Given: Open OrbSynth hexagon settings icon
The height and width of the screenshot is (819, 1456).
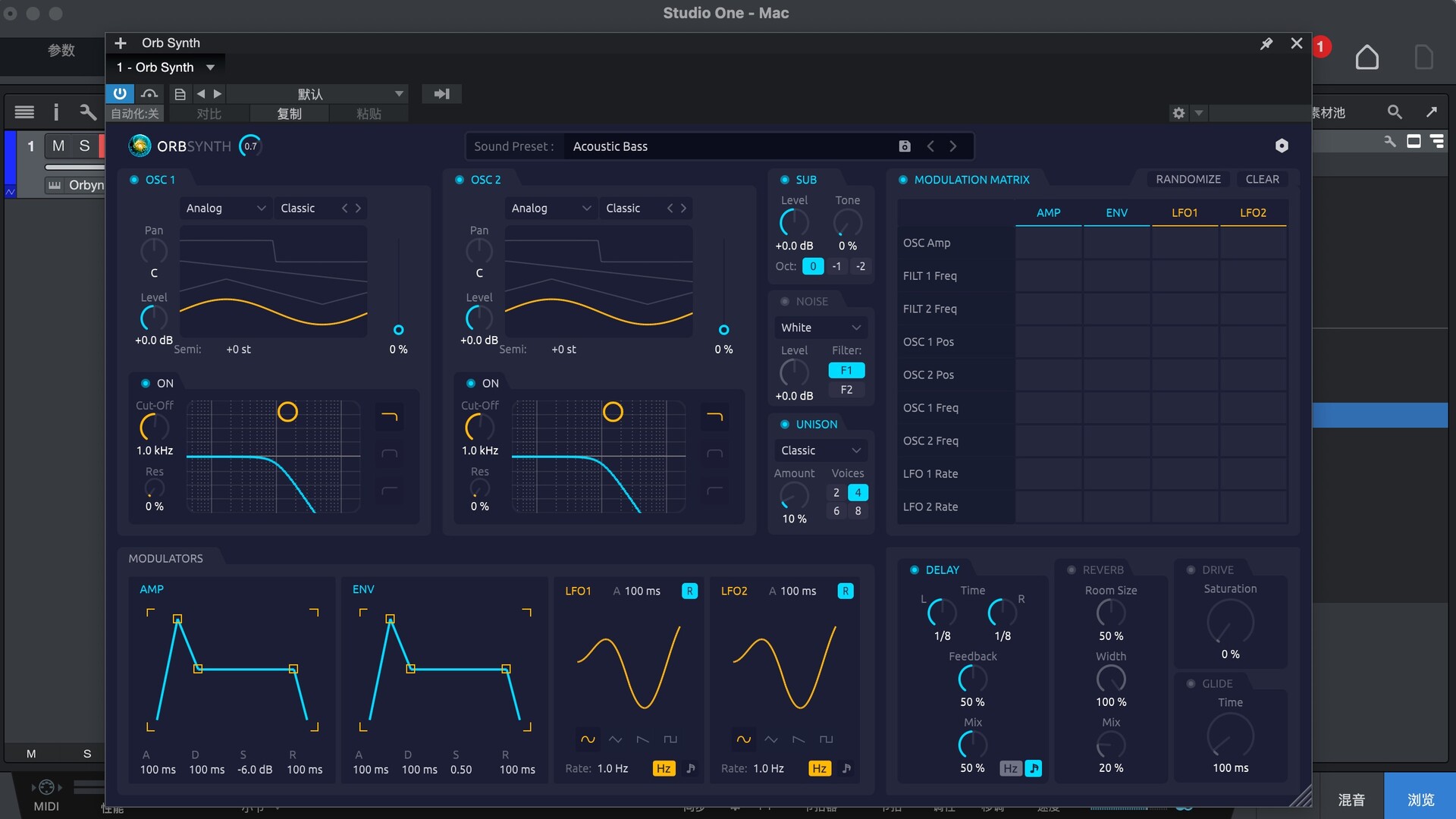Looking at the screenshot, I should click(1282, 146).
